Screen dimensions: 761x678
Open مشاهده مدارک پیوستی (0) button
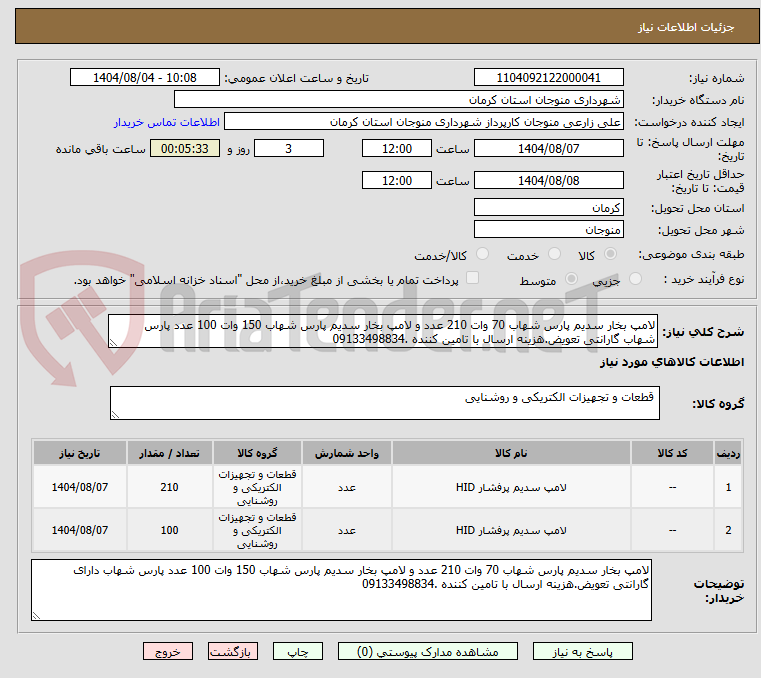pyautogui.click(x=428, y=651)
